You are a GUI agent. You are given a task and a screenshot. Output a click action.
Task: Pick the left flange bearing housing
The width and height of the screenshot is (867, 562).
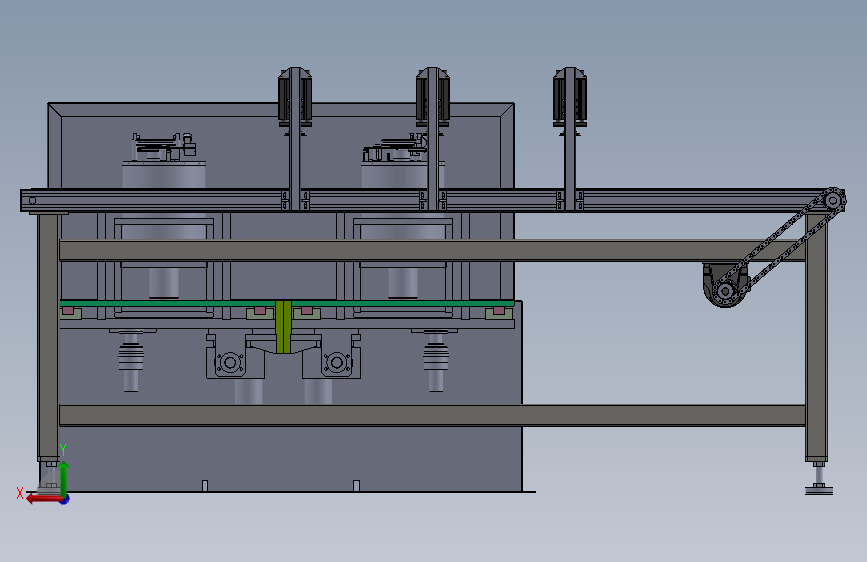click(x=229, y=363)
